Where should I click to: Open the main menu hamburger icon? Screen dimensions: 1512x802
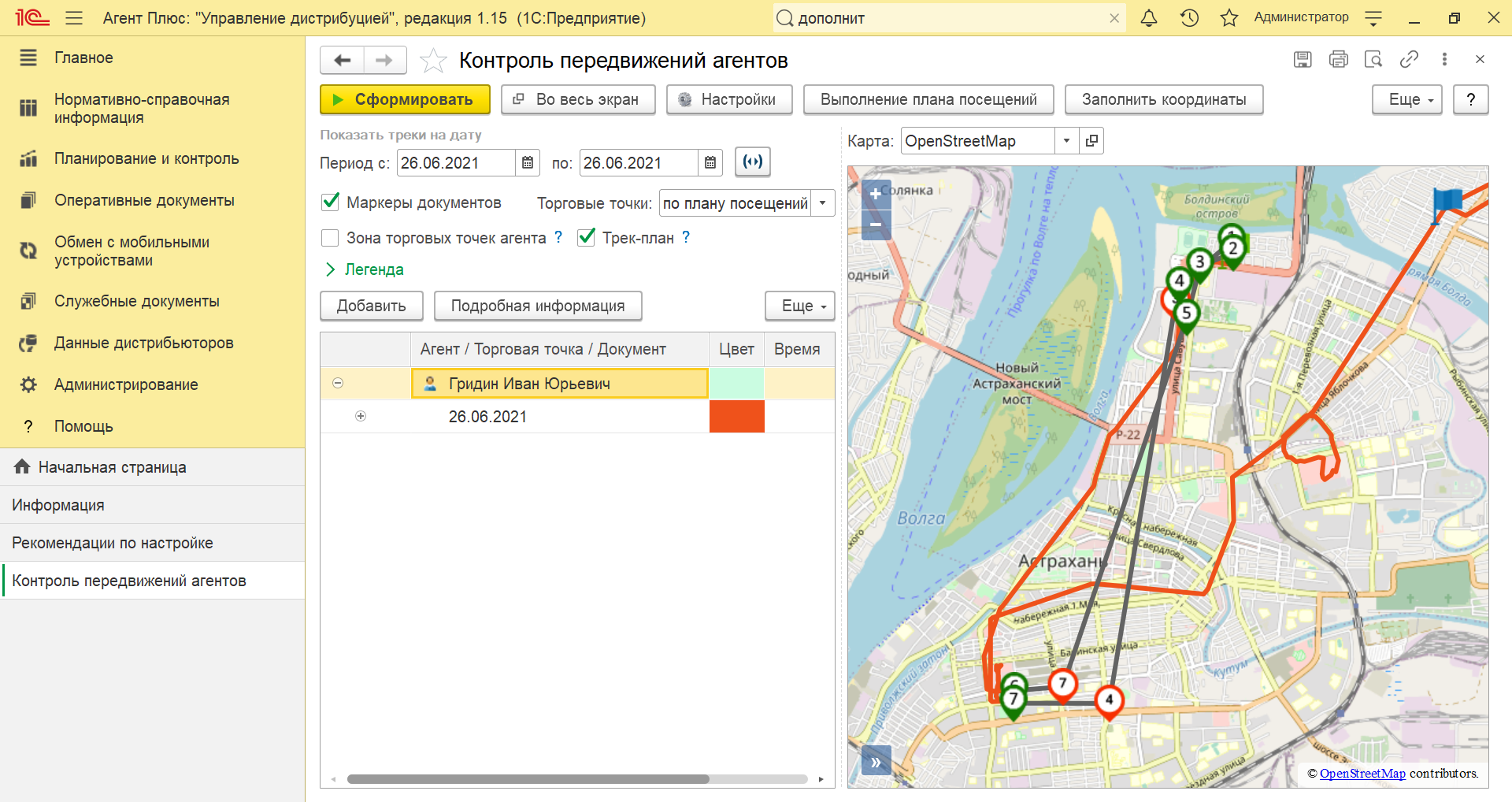(74, 17)
